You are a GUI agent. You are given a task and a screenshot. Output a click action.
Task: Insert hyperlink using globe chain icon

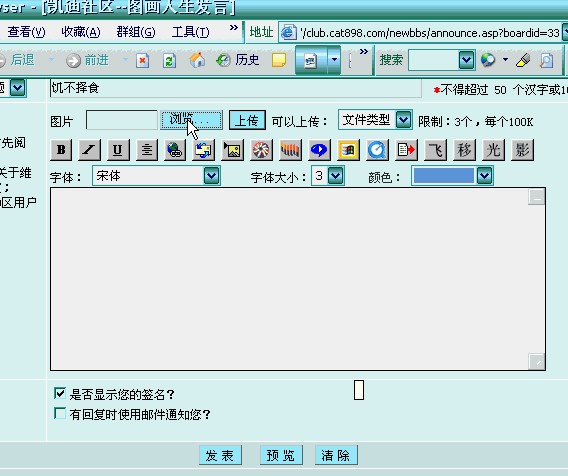(175, 150)
